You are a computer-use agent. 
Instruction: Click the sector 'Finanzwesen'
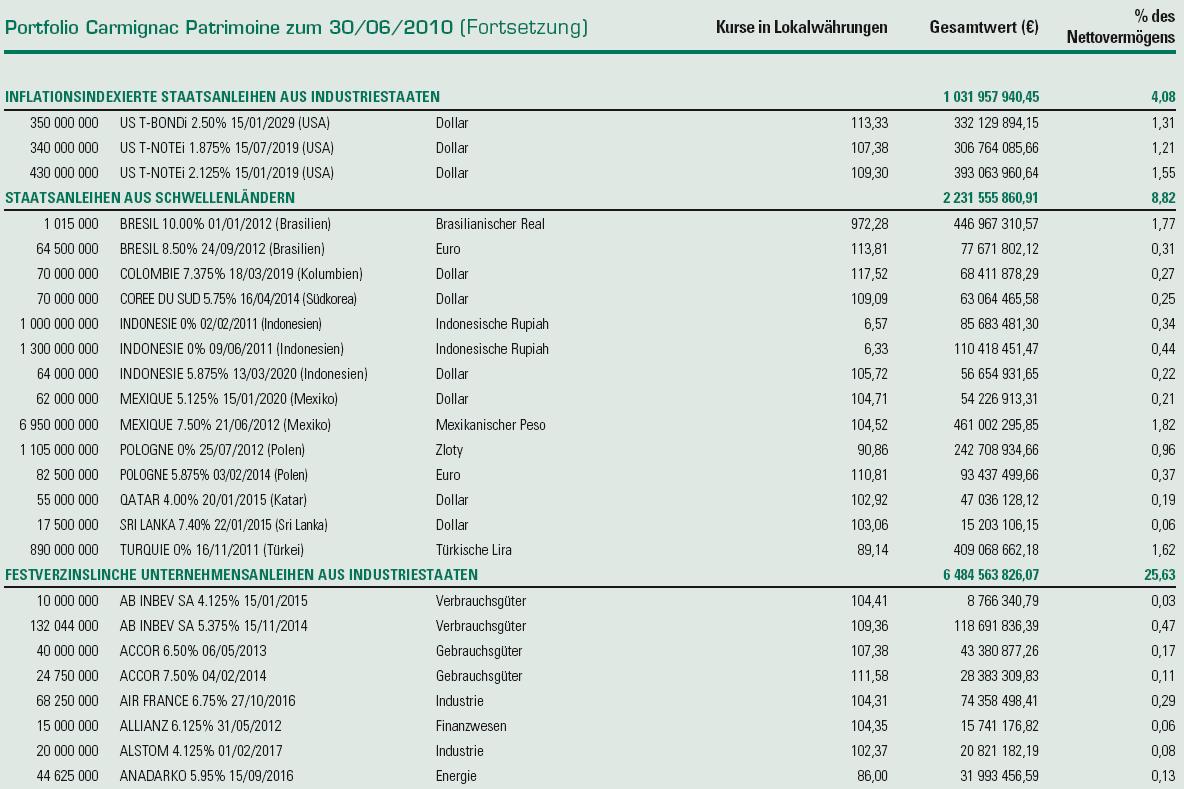[x=471, y=726]
